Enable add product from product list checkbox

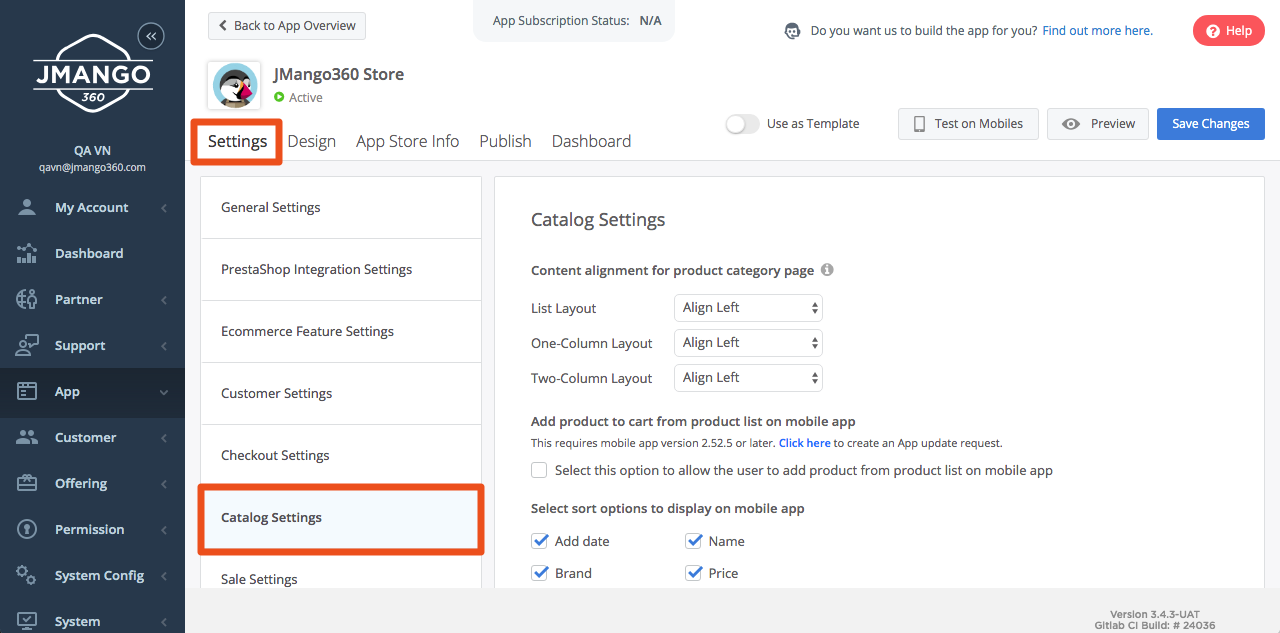[539, 470]
